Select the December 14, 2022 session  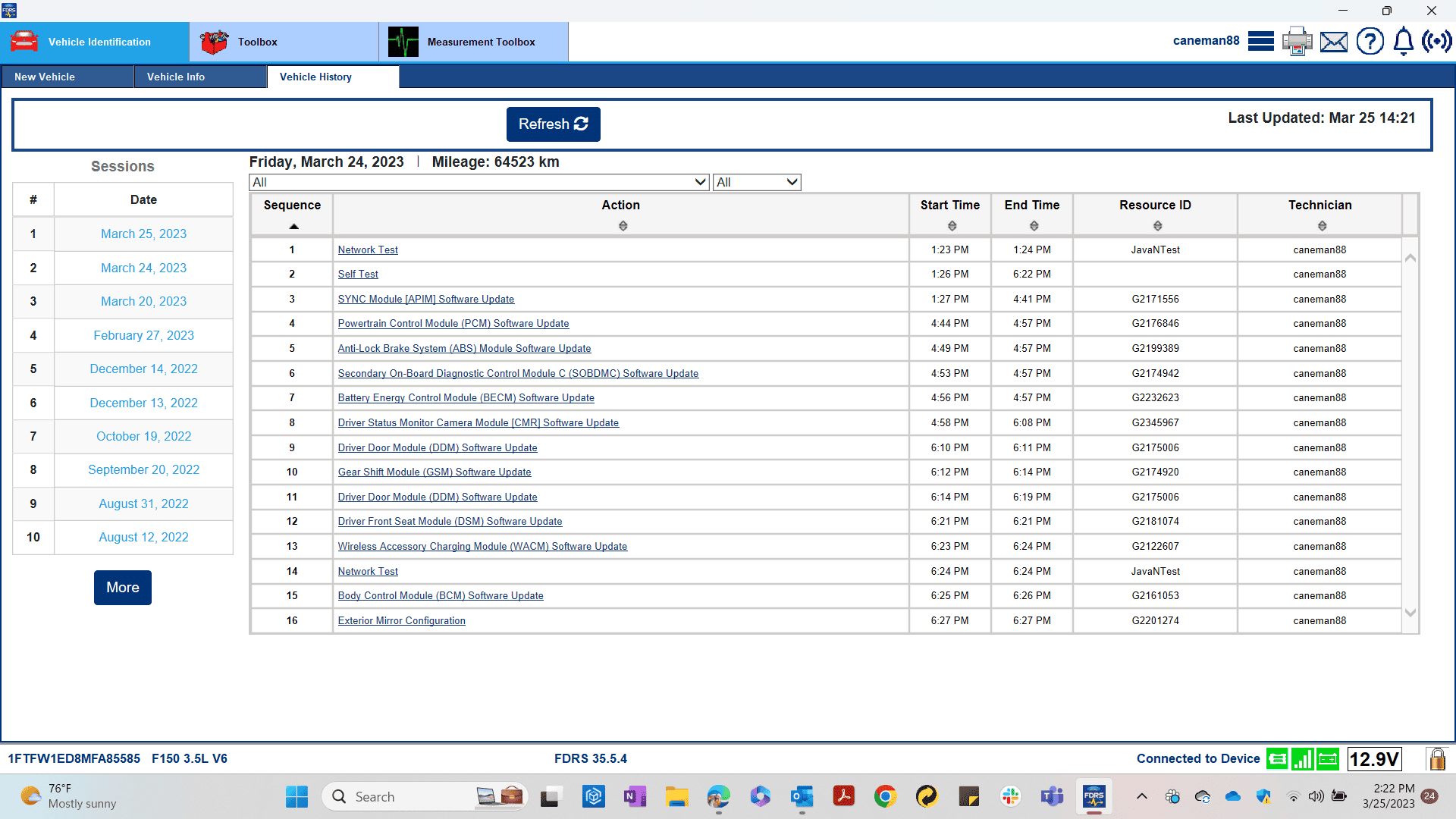(143, 369)
